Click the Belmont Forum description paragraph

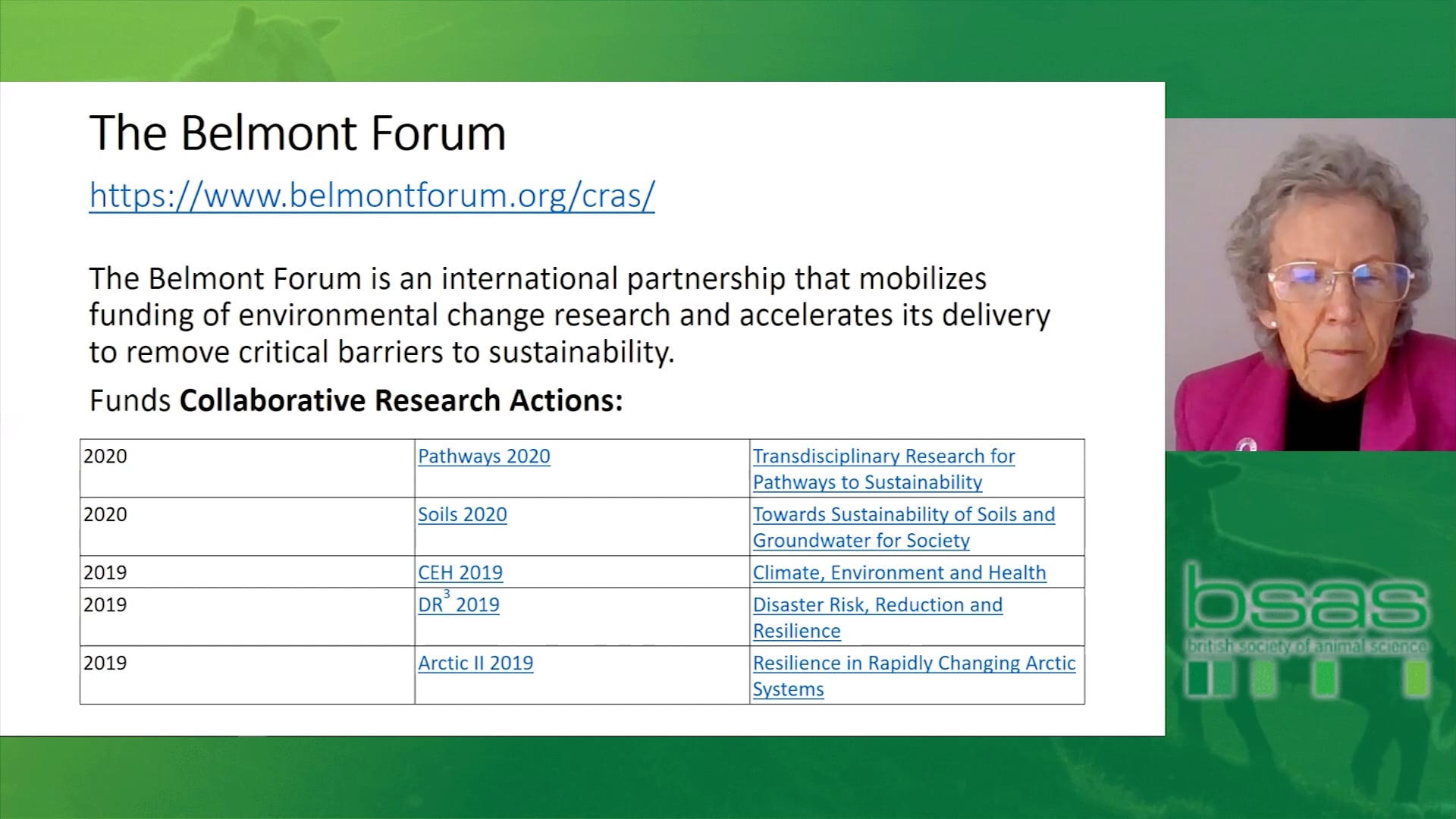(x=569, y=315)
